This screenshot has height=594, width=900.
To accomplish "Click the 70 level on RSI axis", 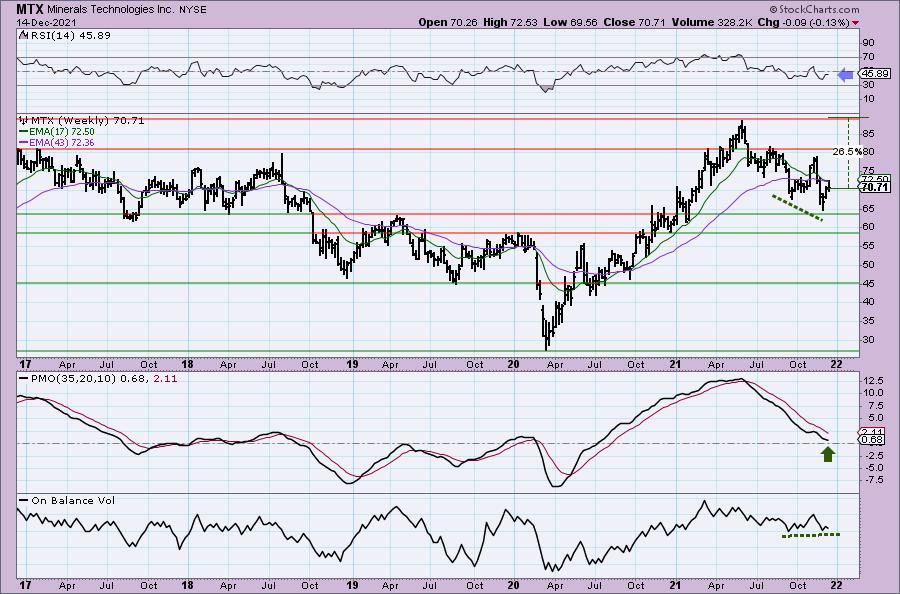I will (868, 57).
